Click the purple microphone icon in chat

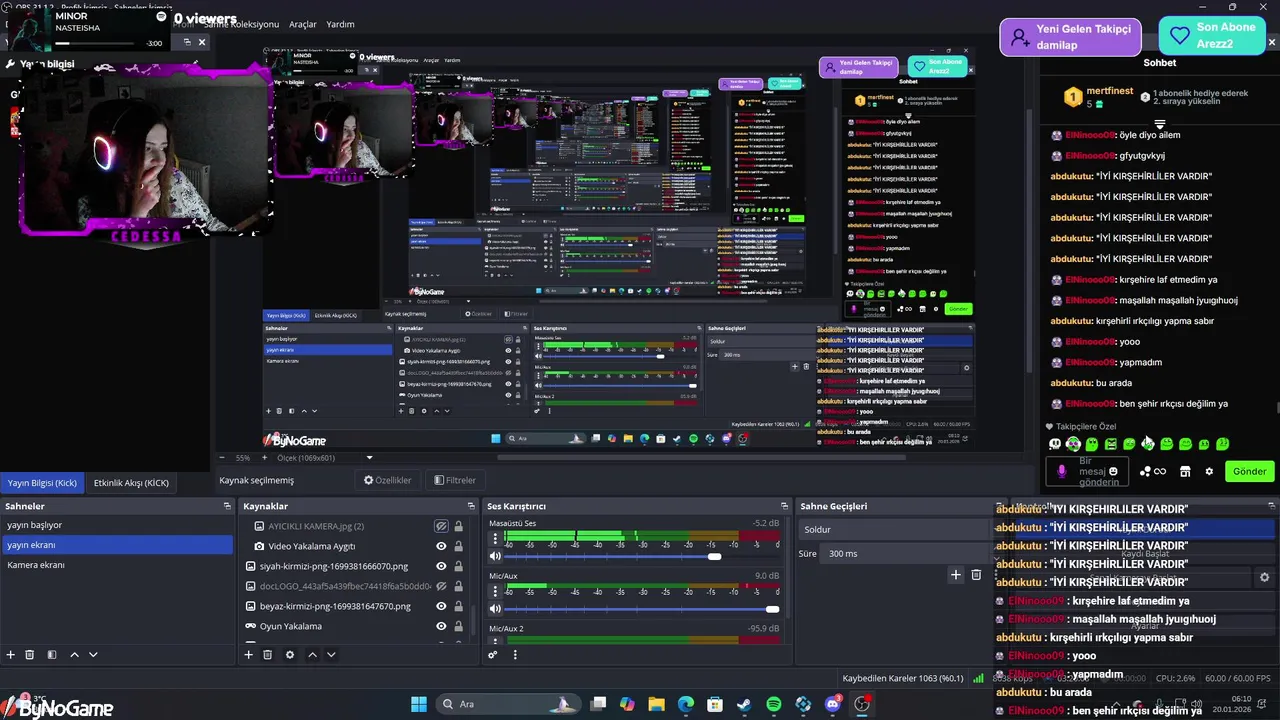[1061, 471]
